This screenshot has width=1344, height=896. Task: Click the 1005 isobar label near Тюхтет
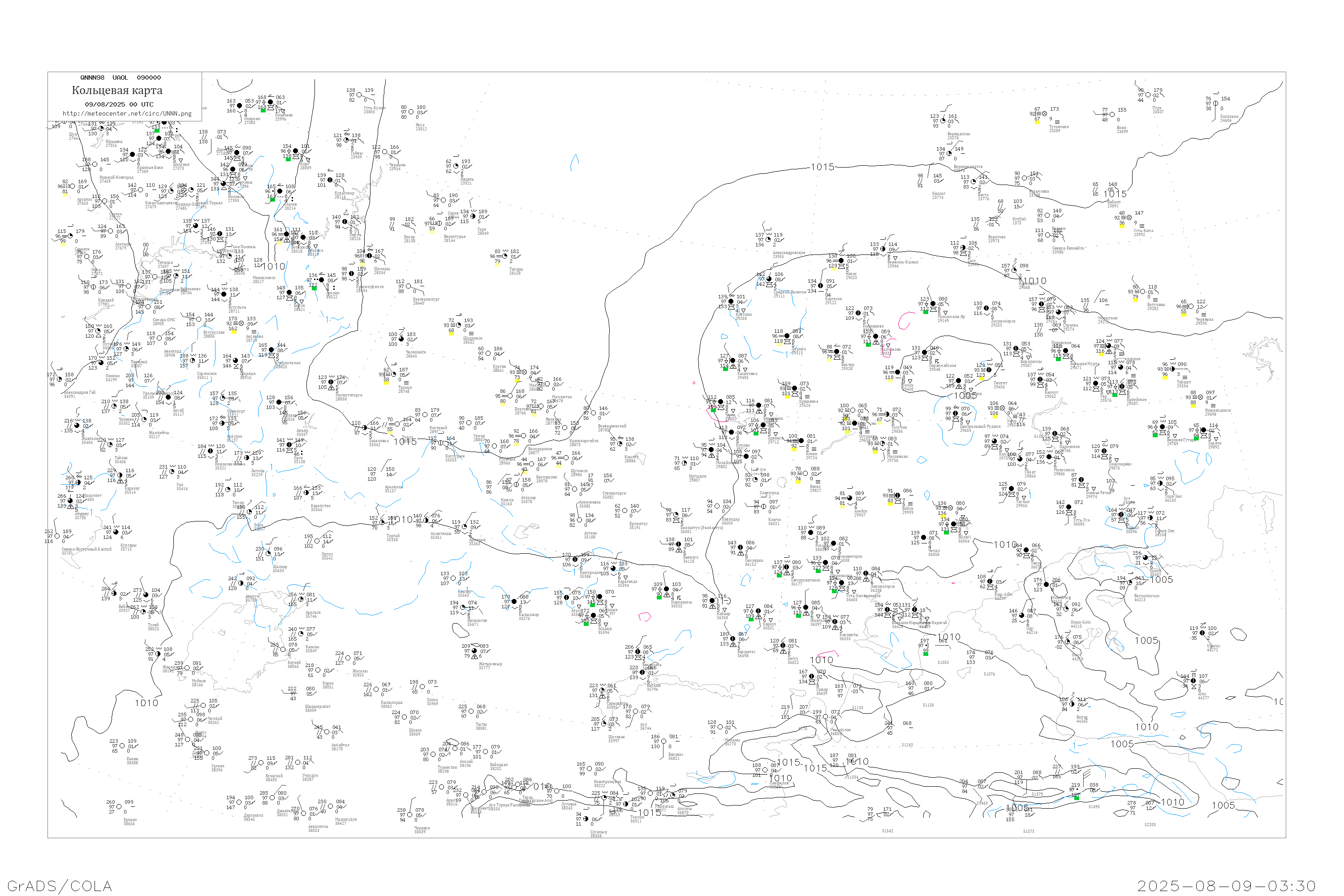pos(965,395)
